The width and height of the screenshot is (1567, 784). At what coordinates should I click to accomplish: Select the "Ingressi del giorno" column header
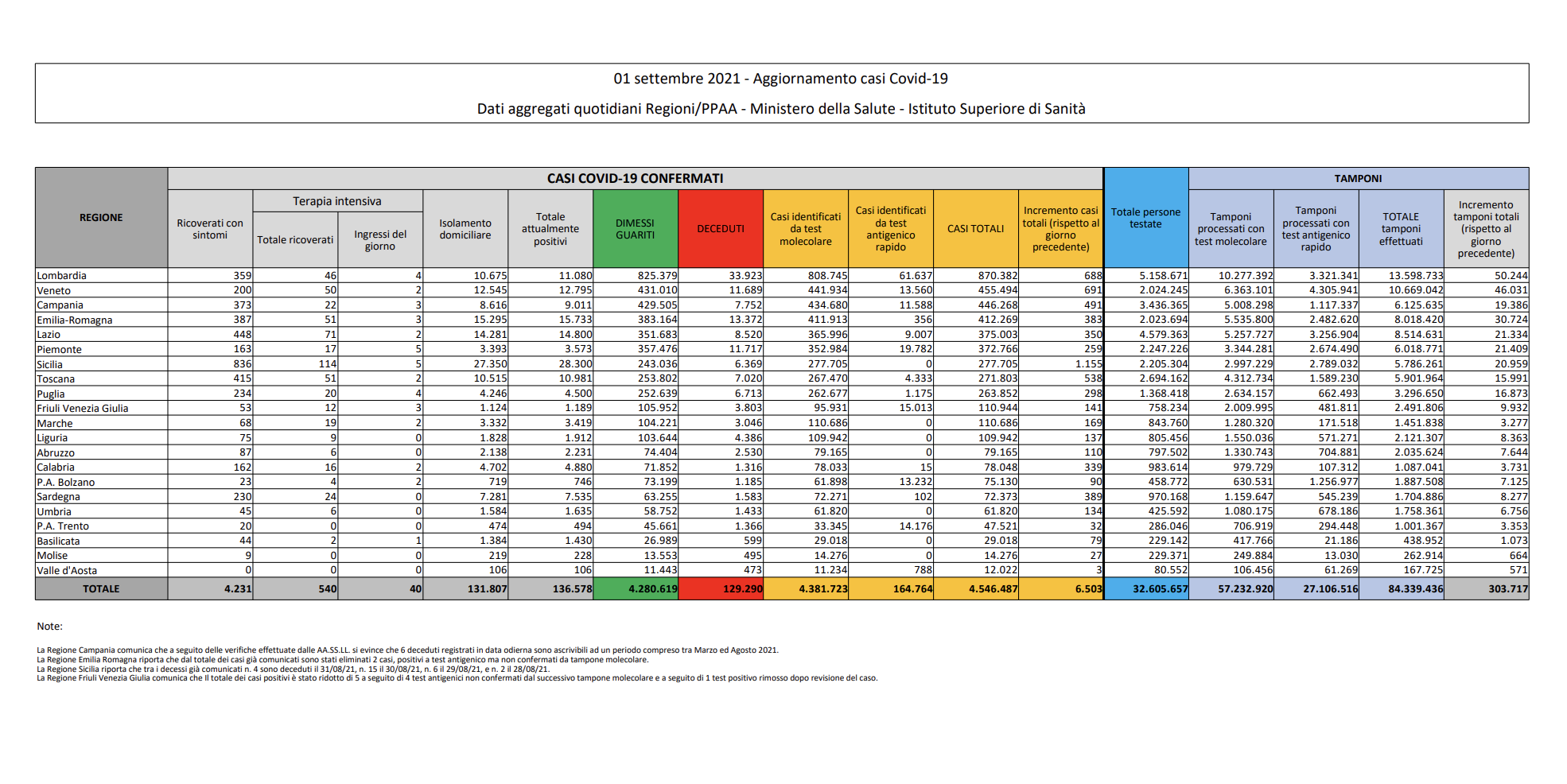coord(380,240)
